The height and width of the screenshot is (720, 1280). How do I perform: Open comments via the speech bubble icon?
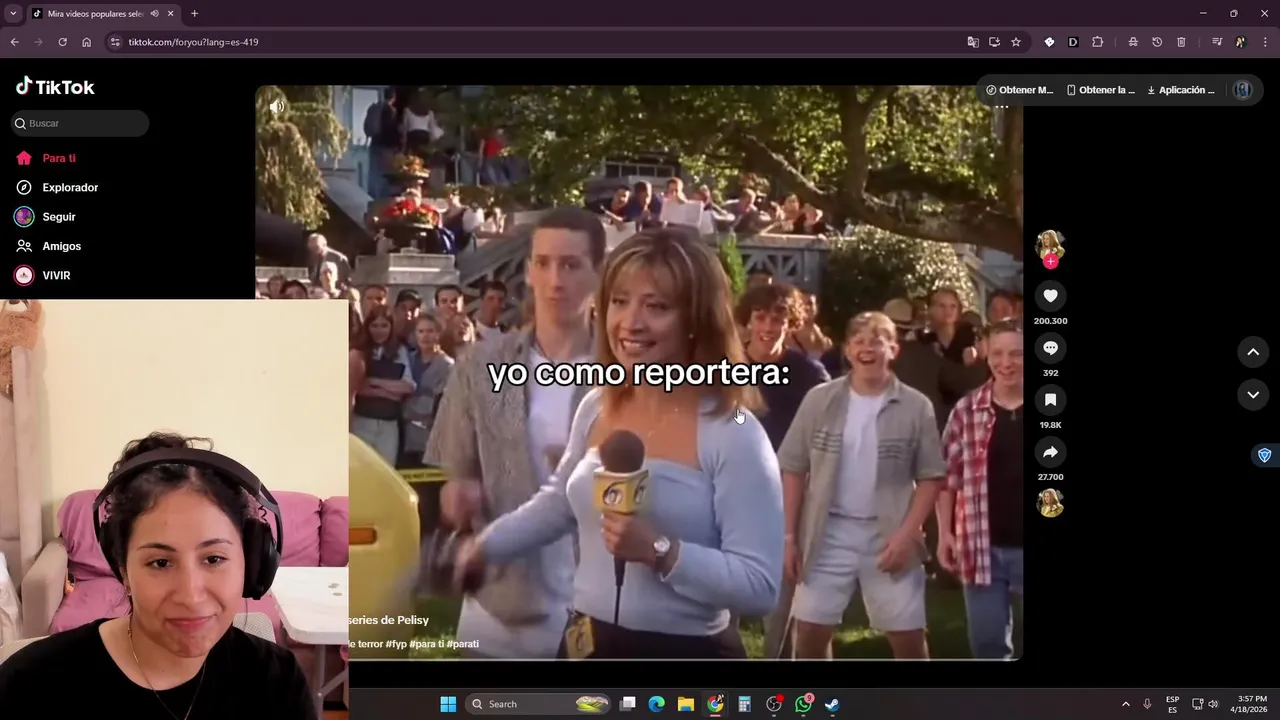pyautogui.click(x=1050, y=348)
